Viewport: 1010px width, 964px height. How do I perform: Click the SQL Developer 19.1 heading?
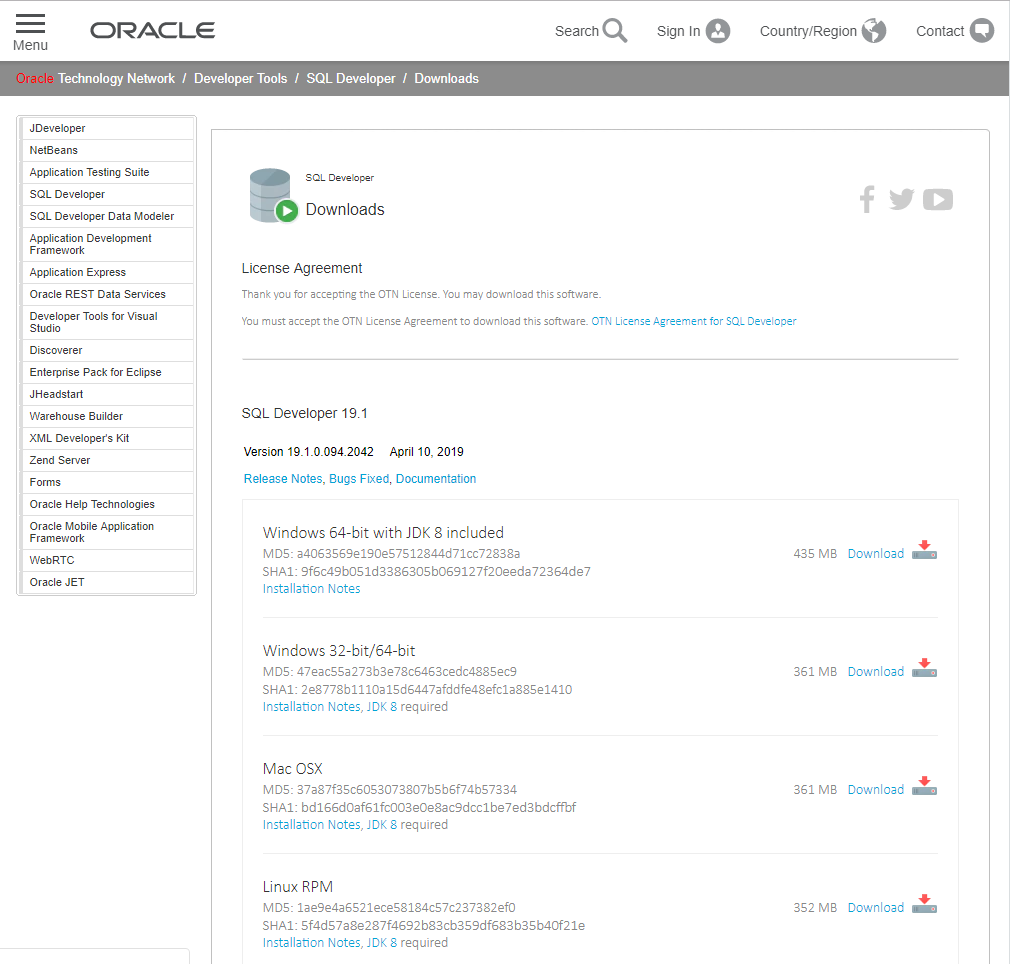click(x=304, y=413)
